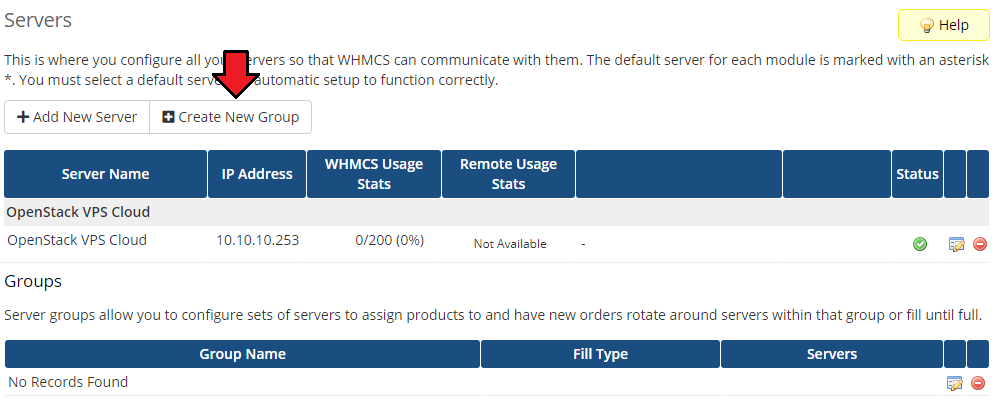Click red delete icon for OpenStack server

pyautogui.click(x=979, y=244)
